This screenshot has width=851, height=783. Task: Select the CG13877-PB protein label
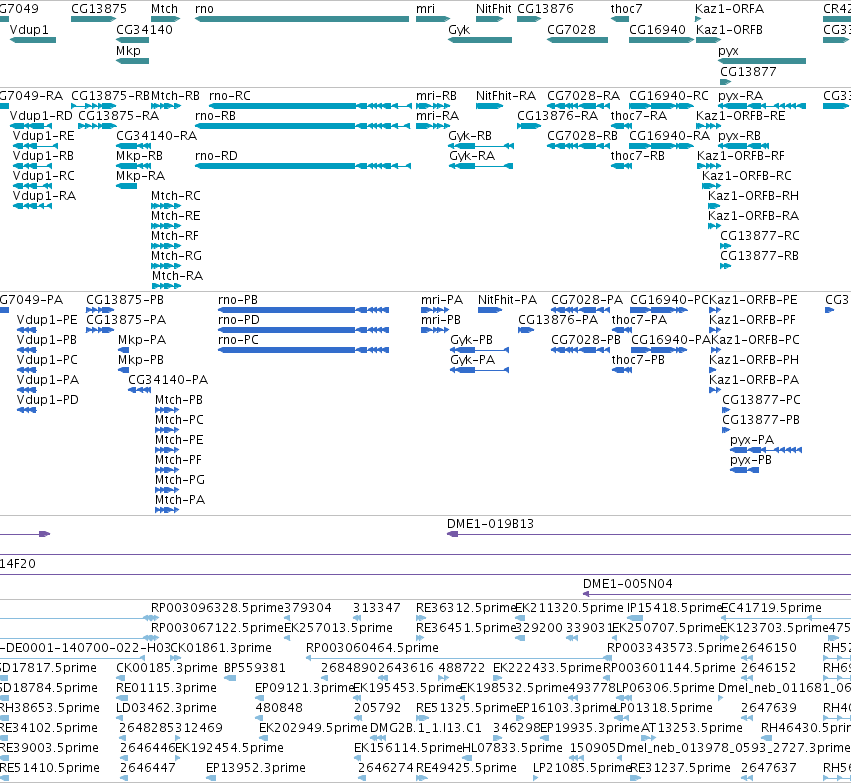coord(761,420)
